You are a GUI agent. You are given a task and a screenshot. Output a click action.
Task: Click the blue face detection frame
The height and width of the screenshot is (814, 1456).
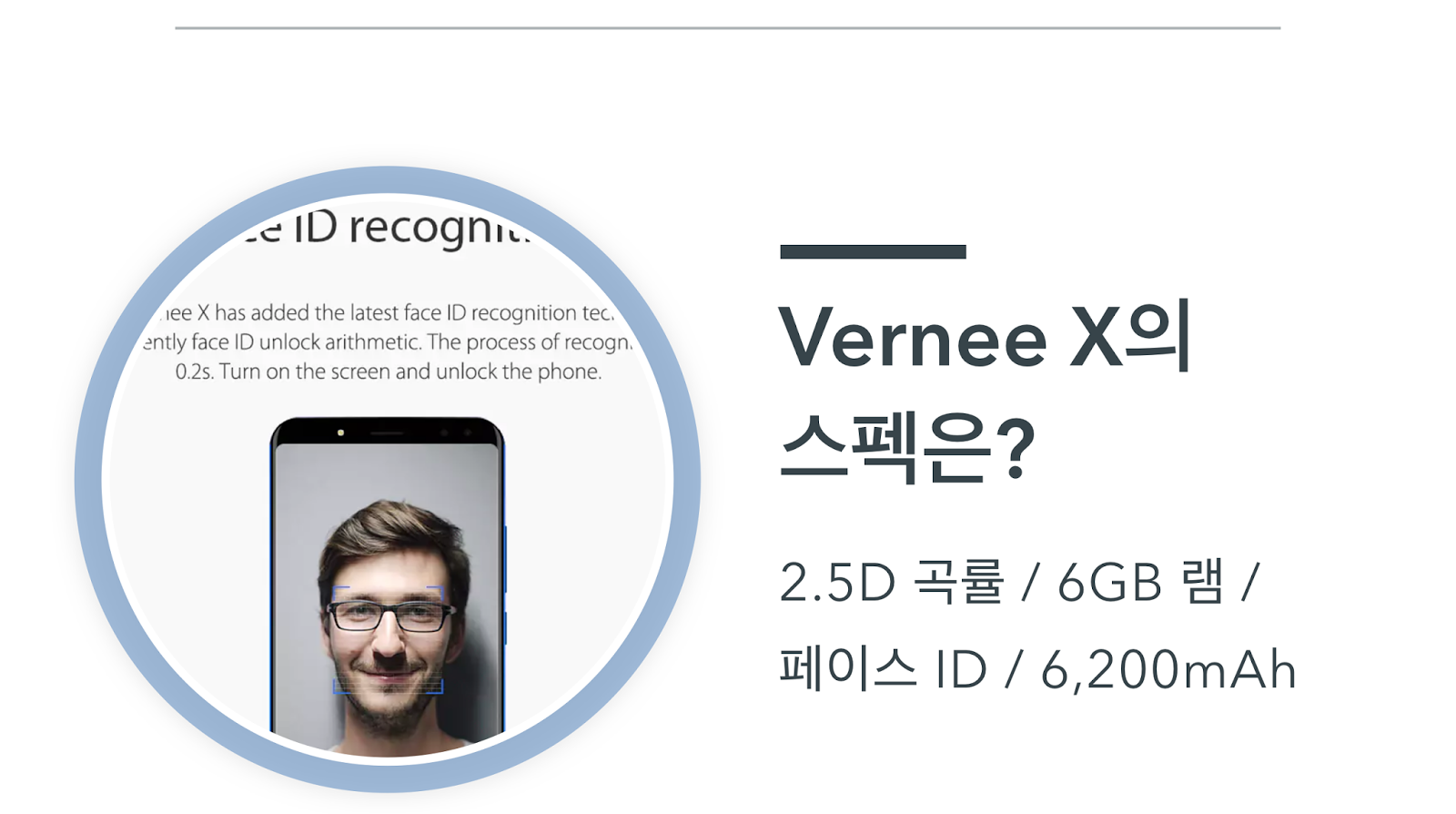[x=388, y=640]
